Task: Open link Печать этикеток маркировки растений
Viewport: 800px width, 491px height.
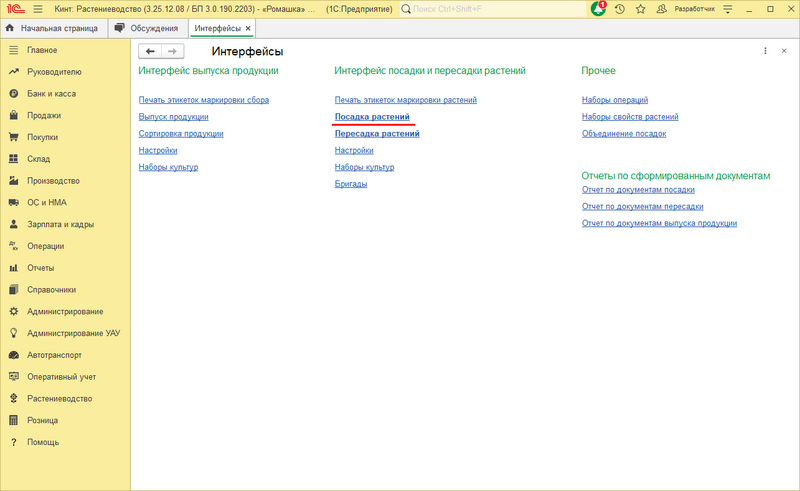Action: [x=406, y=100]
